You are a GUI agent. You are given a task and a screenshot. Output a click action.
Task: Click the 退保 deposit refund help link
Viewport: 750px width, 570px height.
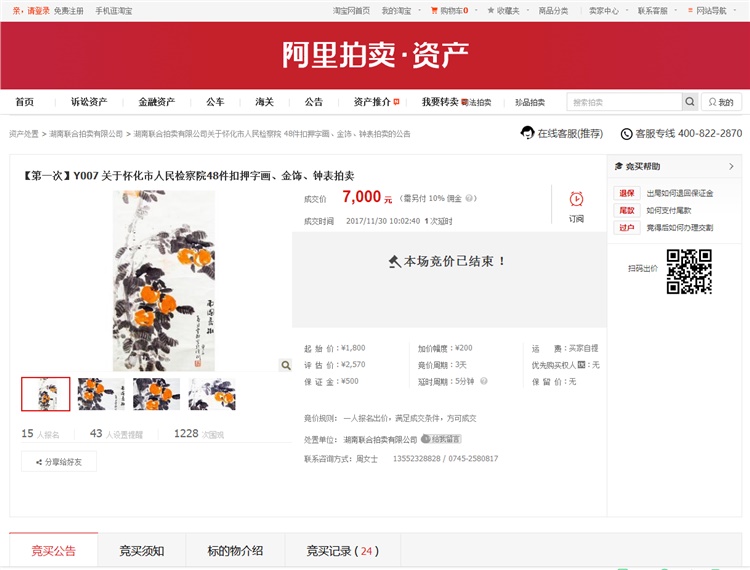(x=627, y=193)
